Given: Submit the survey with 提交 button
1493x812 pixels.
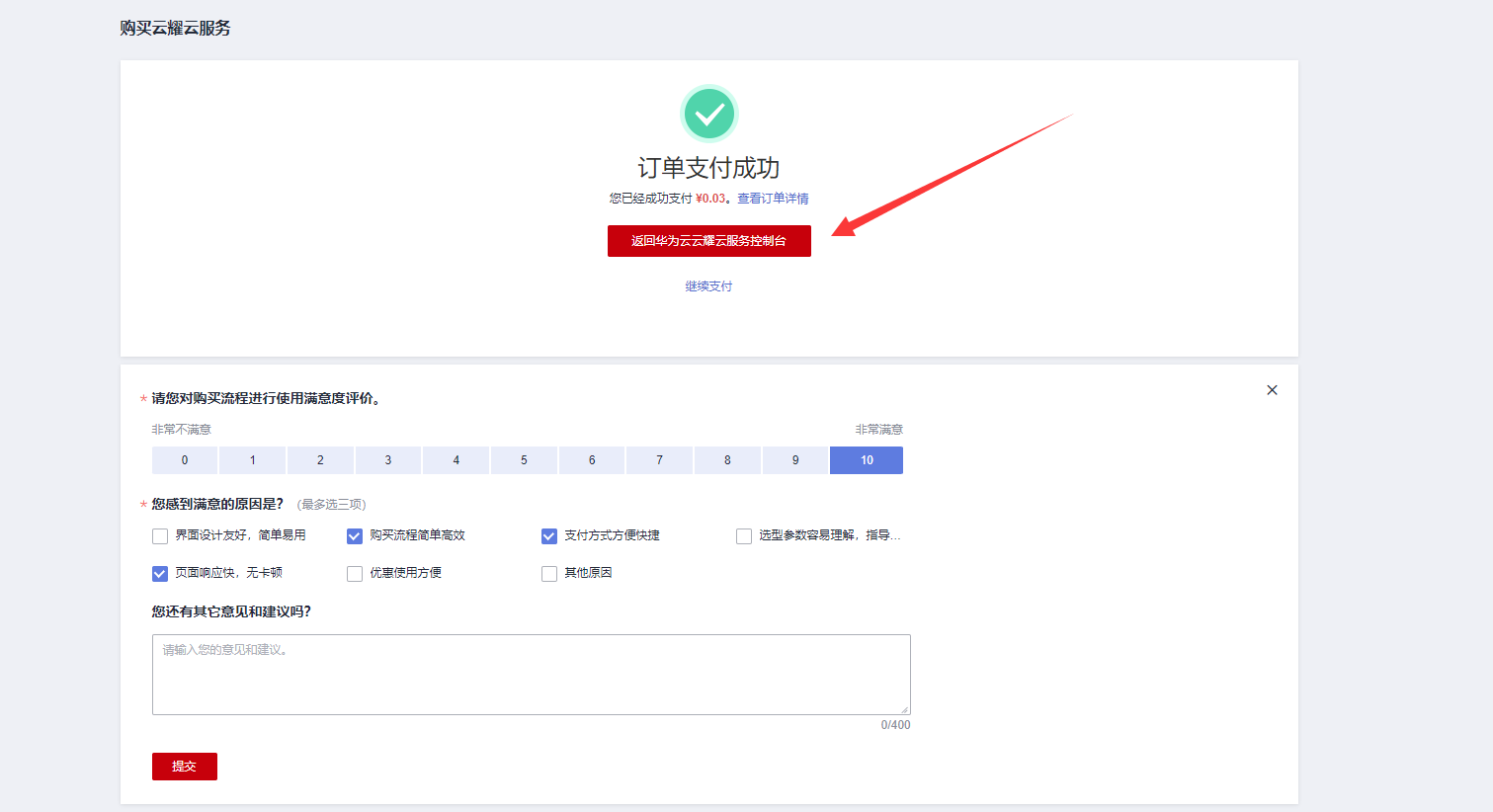Looking at the screenshot, I should [x=185, y=767].
